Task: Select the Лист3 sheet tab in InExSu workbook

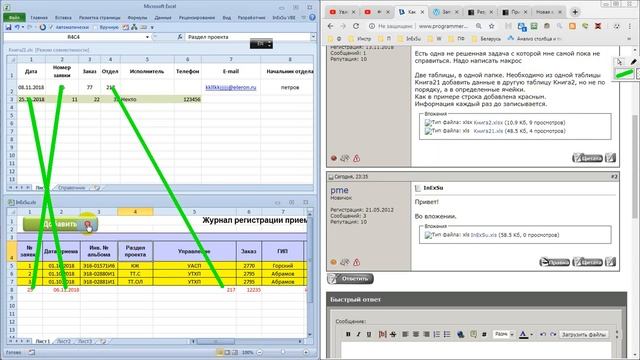Action: tap(84, 341)
